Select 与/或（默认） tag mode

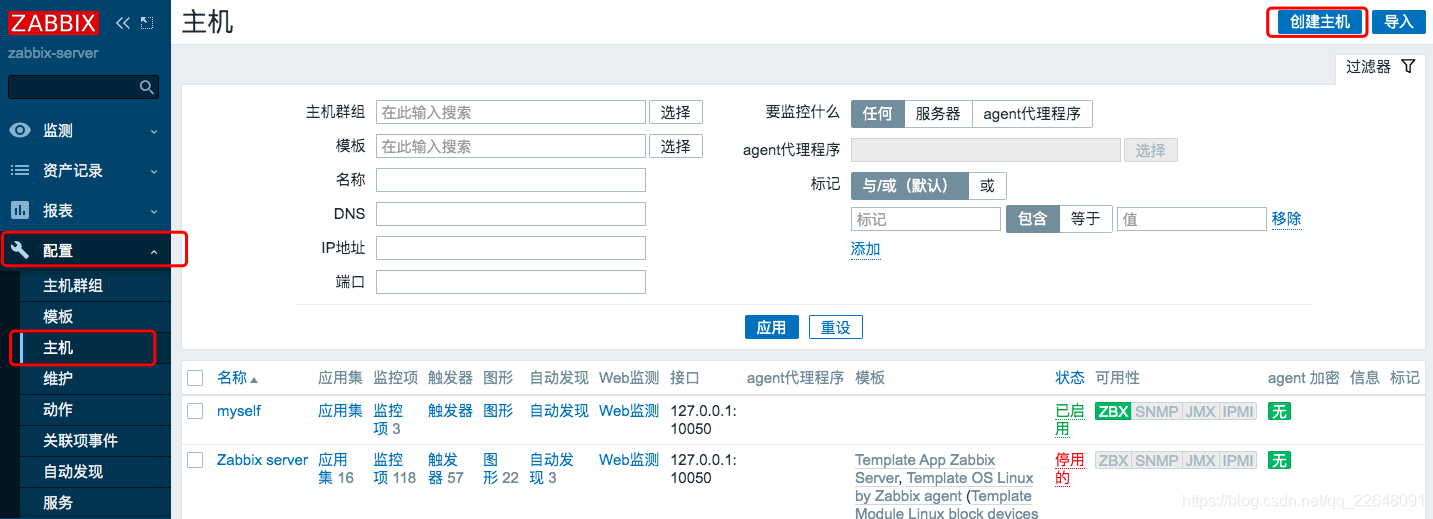click(x=909, y=186)
